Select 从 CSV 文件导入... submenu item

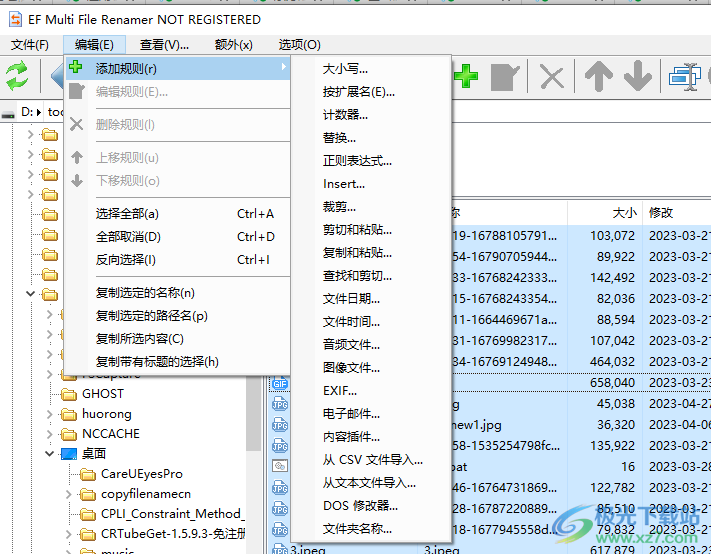(x=371, y=460)
